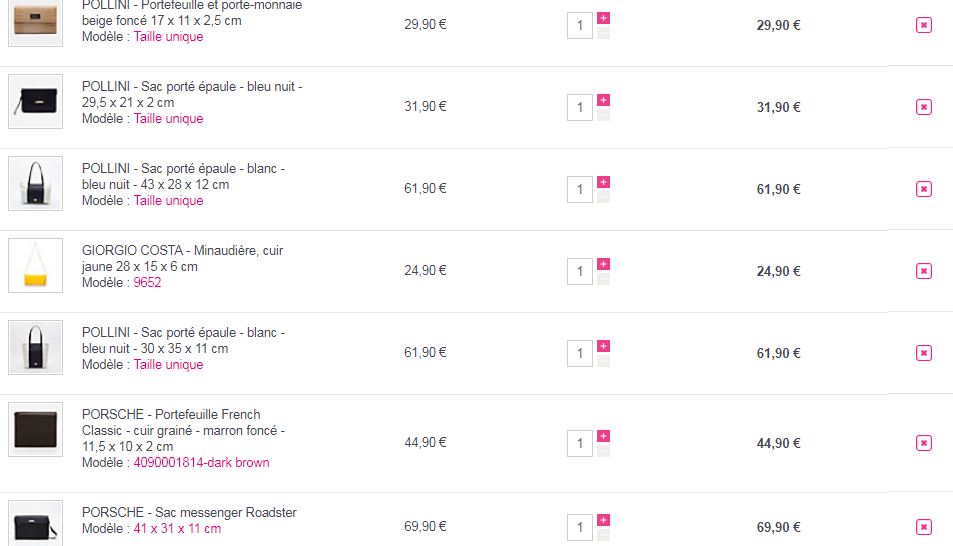Screen dimensions: 953x546
Task: Increase quantity of PORSCHE Sac messenger Roadster
Action: (x=603, y=520)
